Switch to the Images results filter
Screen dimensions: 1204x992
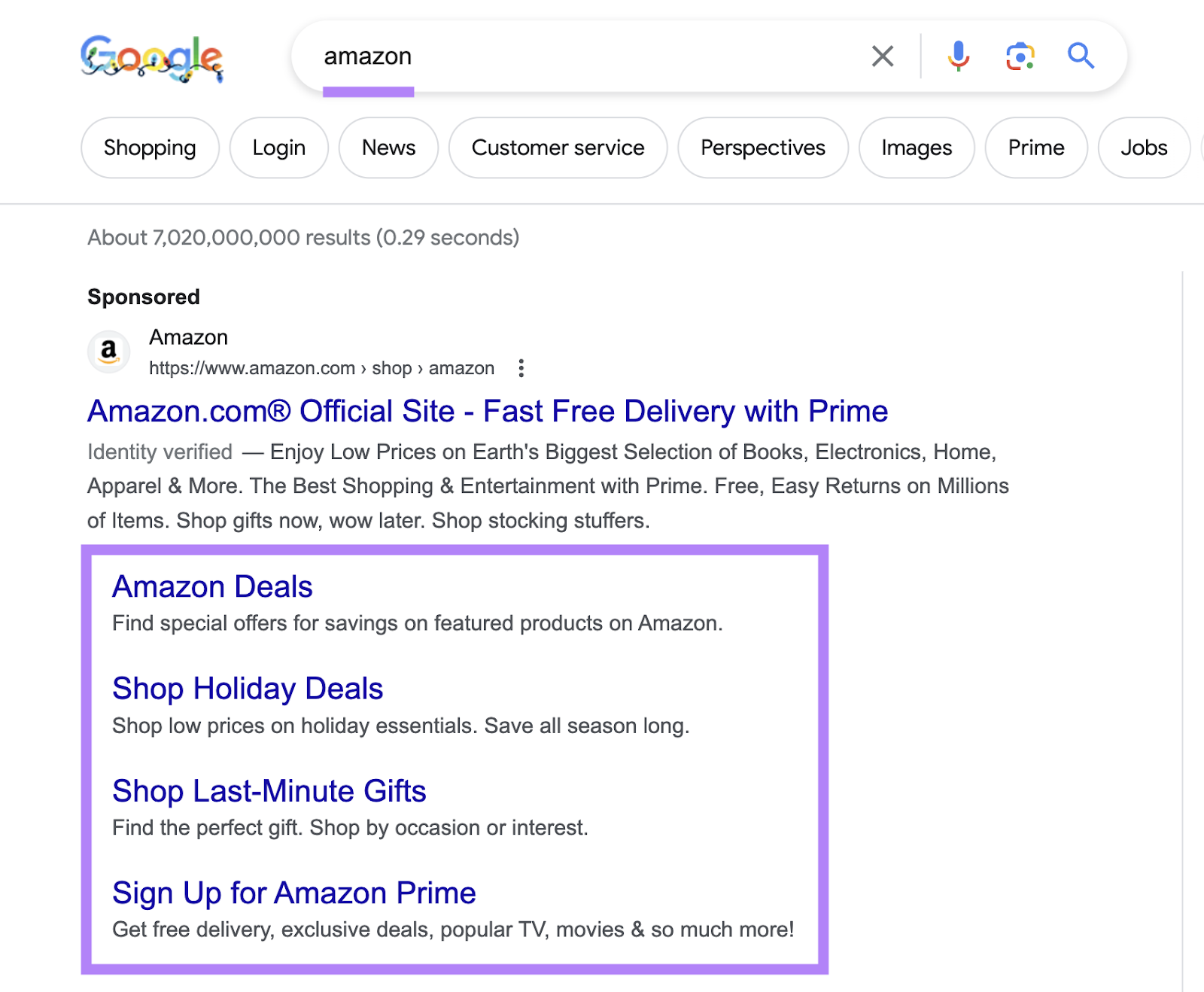(917, 148)
